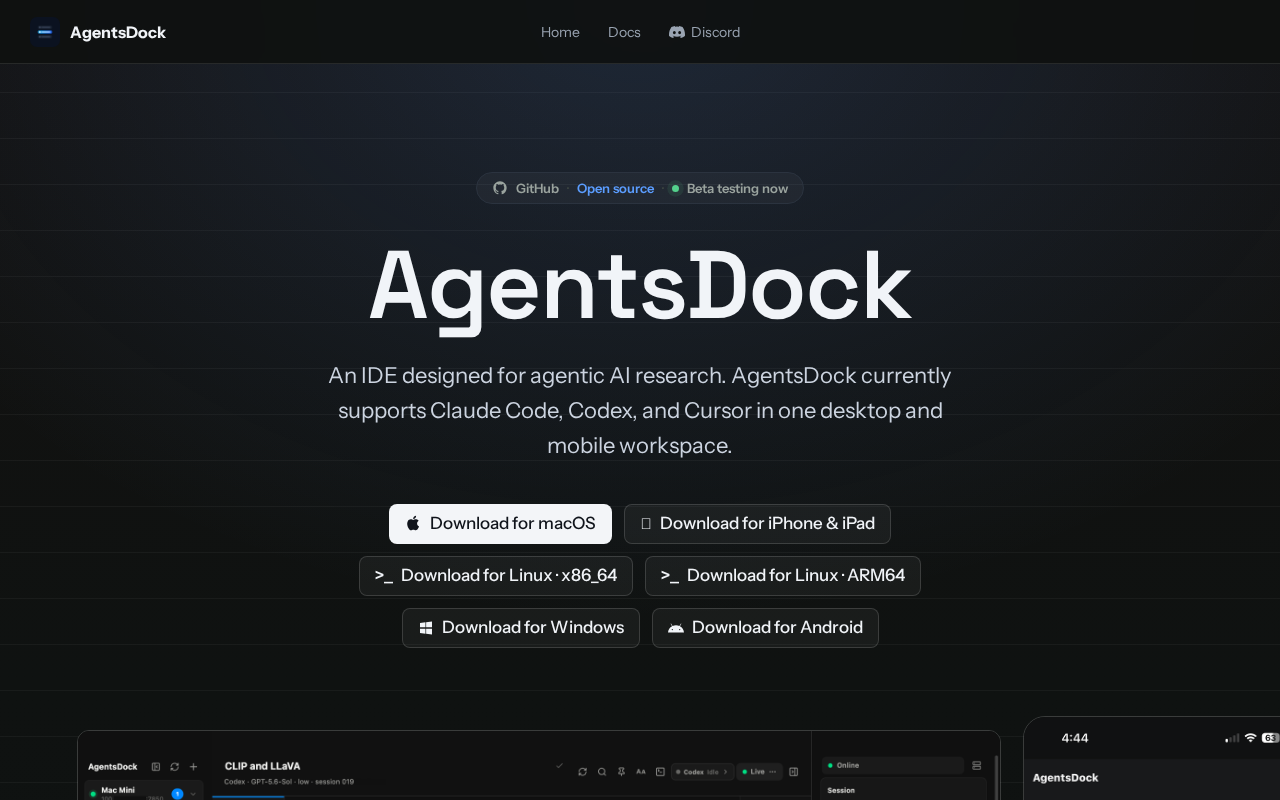Click Download for Windows button
The height and width of the screenshot is (800, 1280).
pyautogui.click(x=521, y=628)
